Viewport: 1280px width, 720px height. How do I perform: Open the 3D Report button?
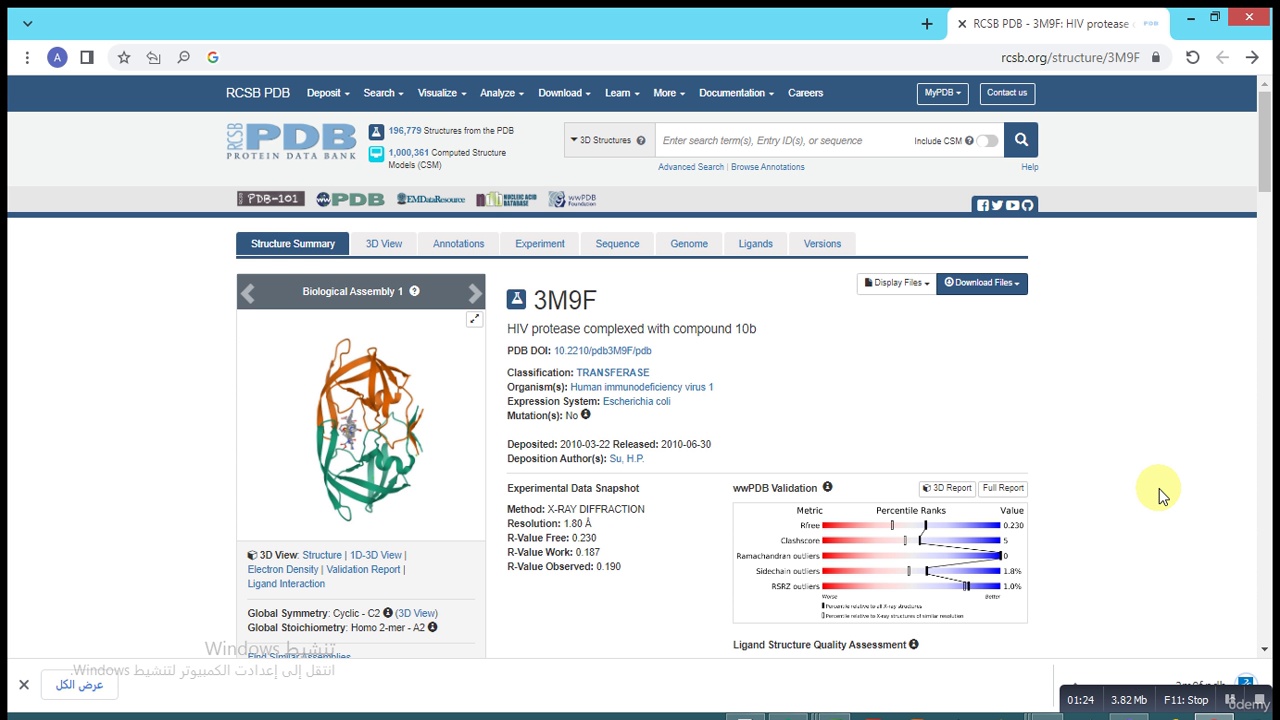947,488
